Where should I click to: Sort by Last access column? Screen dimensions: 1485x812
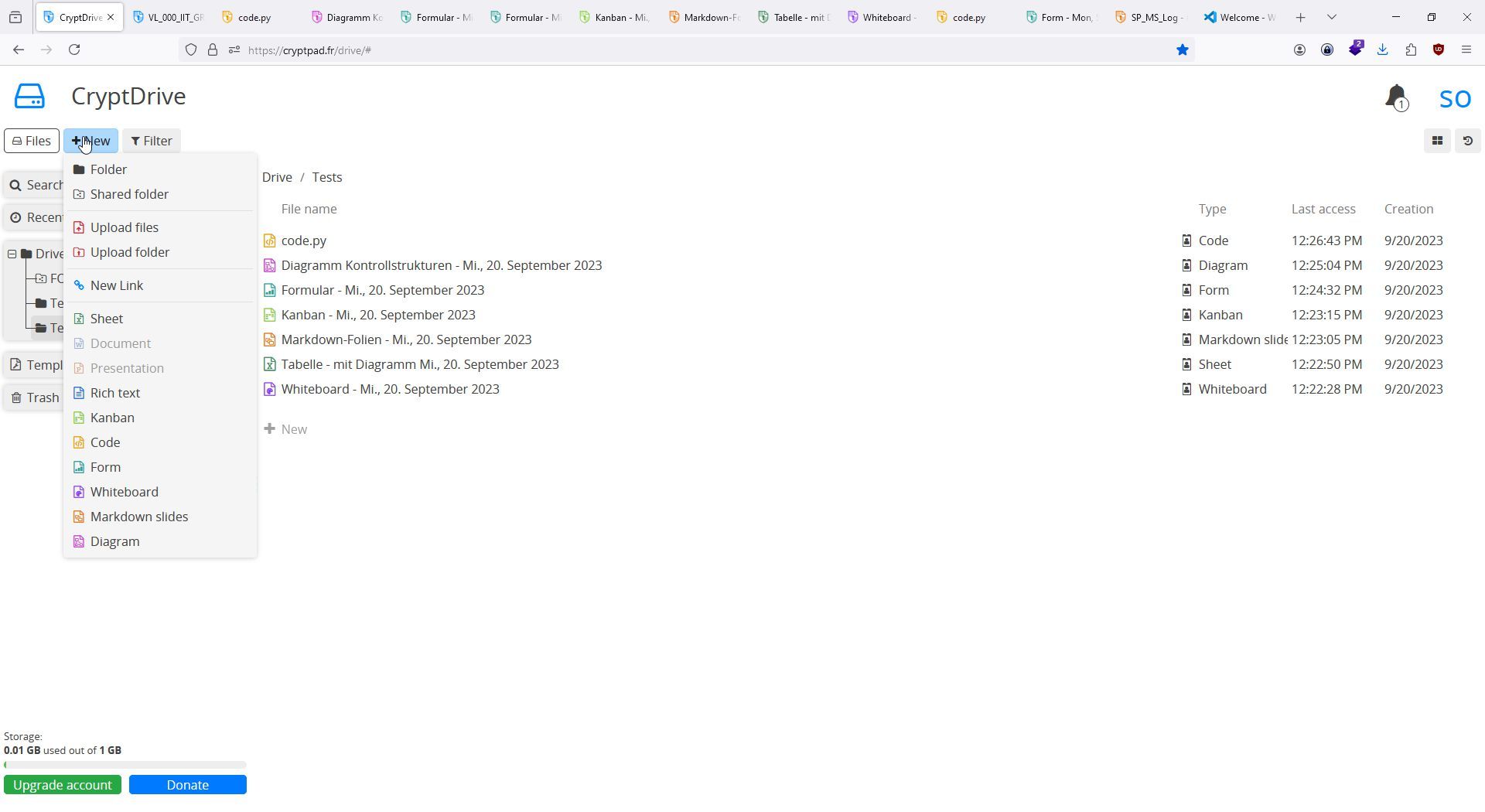(1323, 209)
